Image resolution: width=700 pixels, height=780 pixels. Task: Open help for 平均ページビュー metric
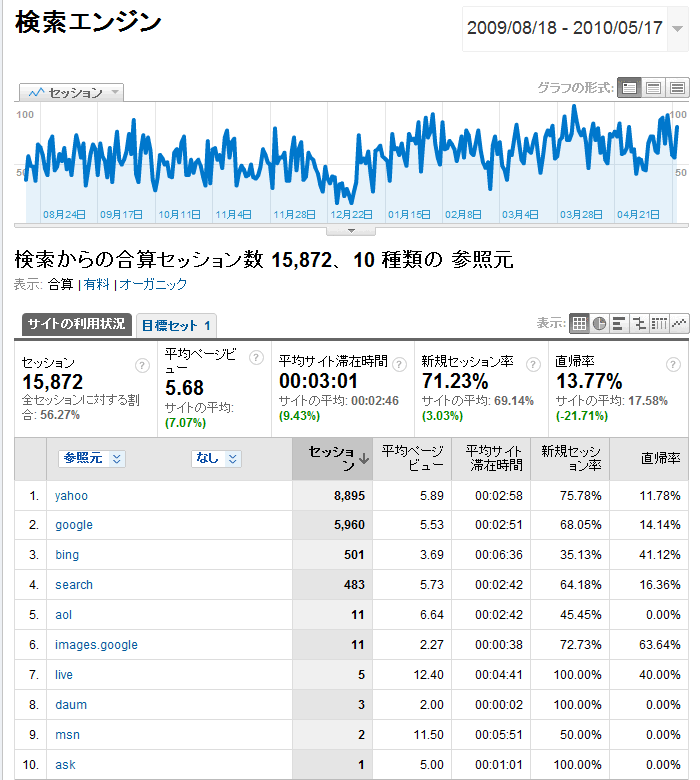(256, 357)
